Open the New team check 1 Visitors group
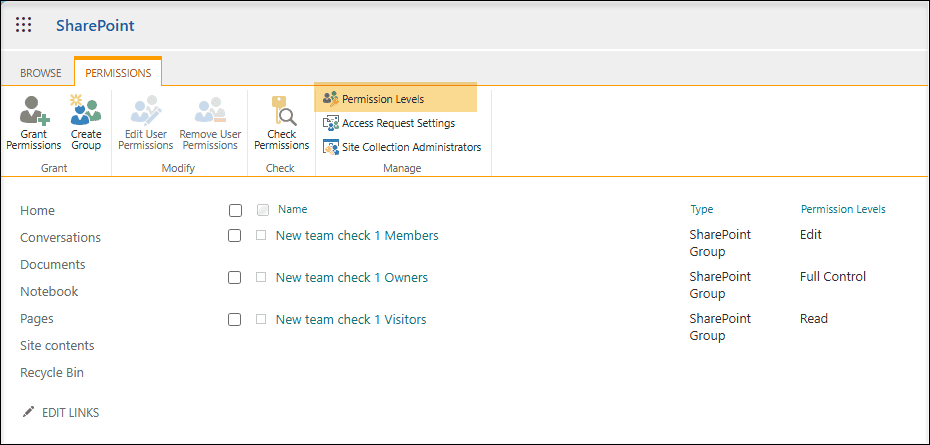Image resolution: width=930 pixels, height=445 pixels. [351, 319]
